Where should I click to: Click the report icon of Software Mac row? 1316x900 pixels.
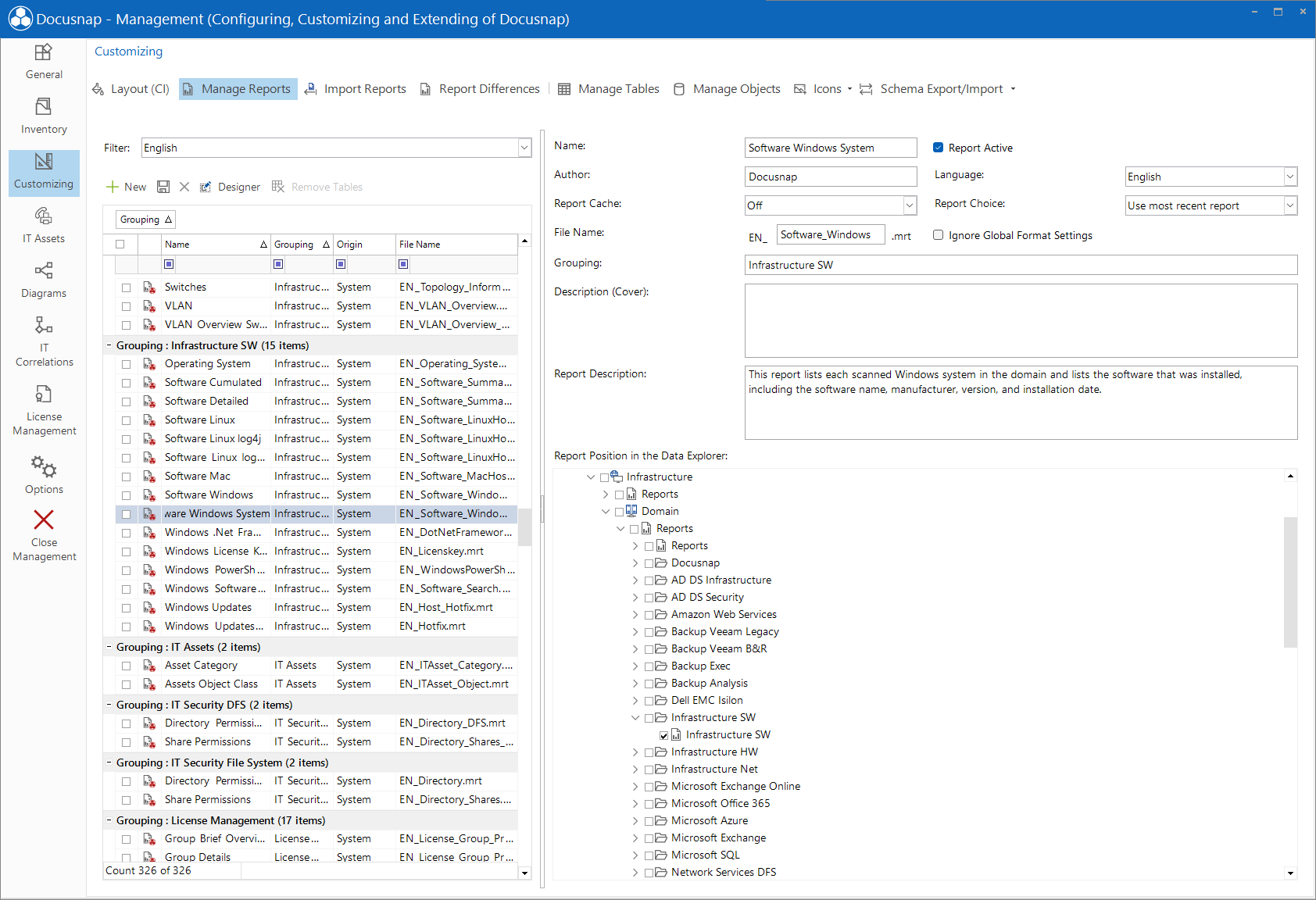tap(148, 477)
